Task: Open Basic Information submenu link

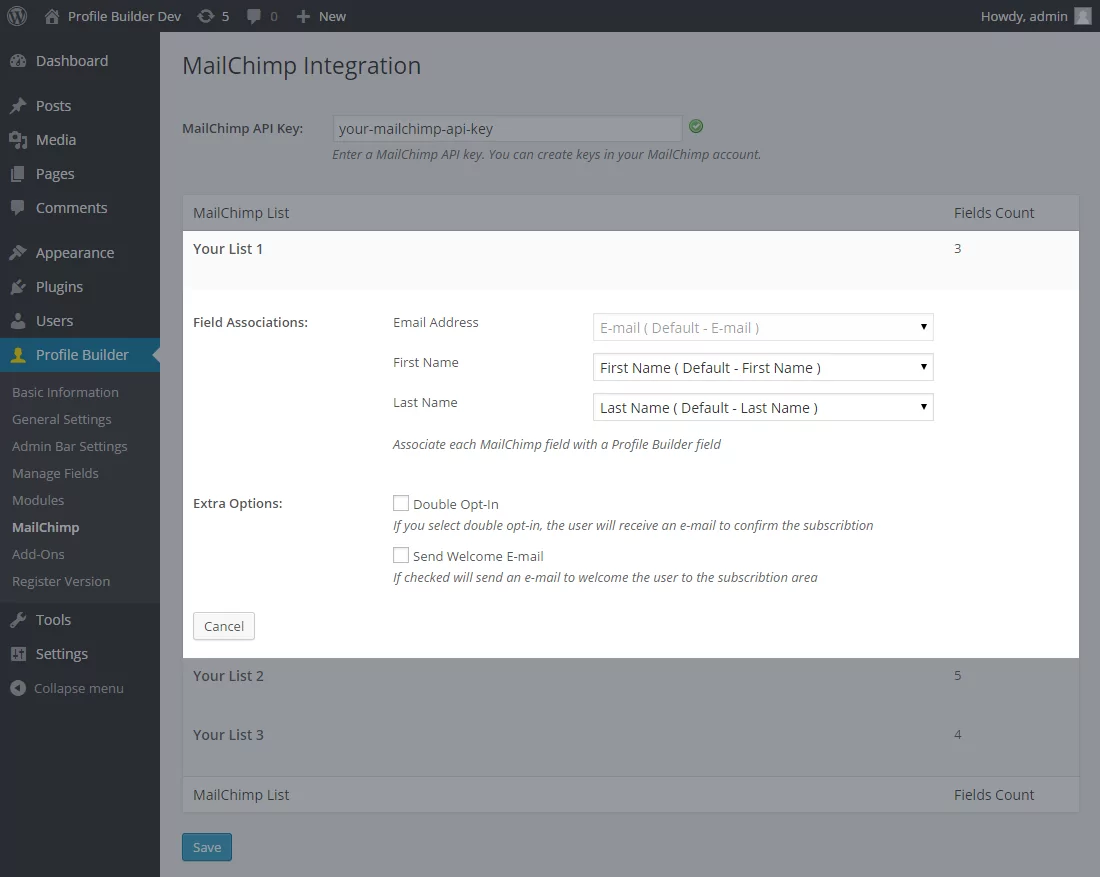Action: coord(65,392)
